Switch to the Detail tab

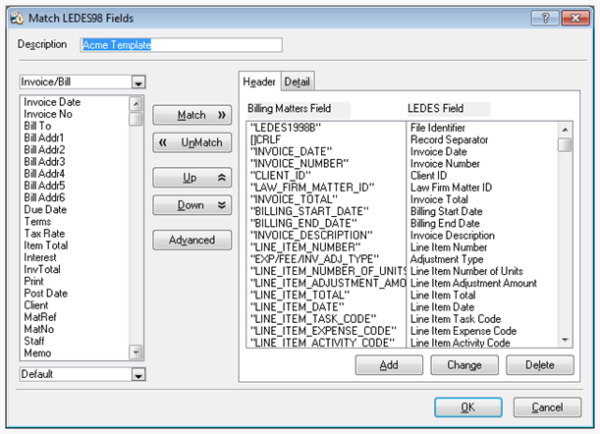coord(297,82)
